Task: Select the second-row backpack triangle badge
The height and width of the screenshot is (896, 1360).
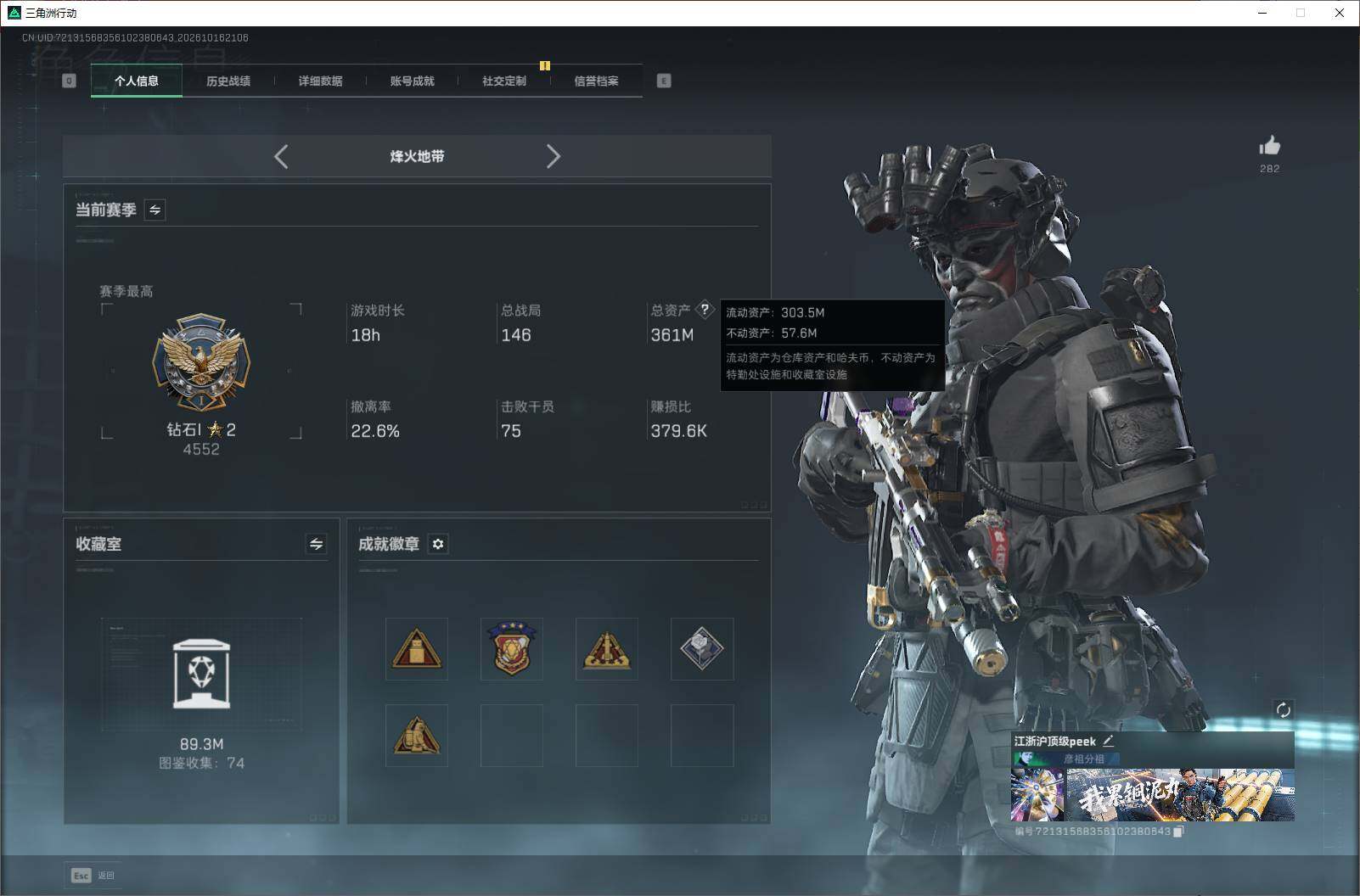Action: point(416,736)
